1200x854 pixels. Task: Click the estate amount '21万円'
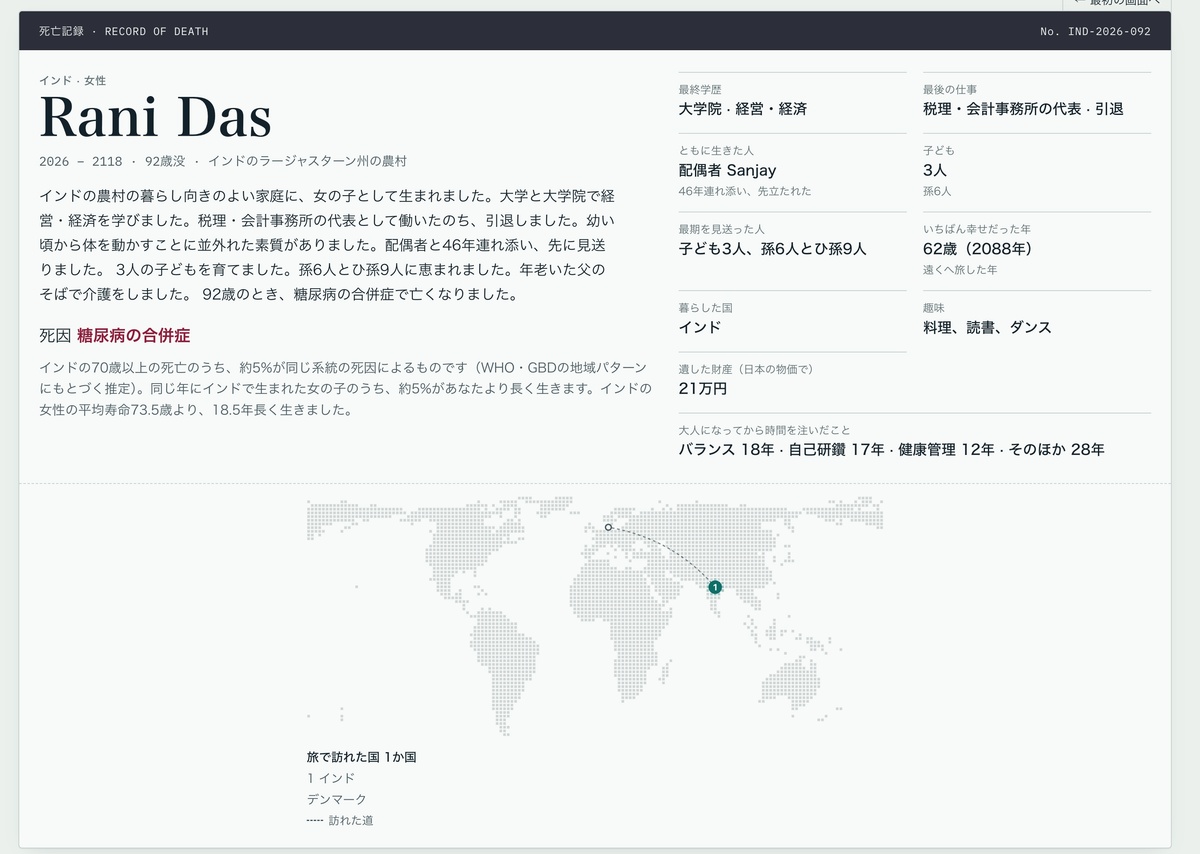click(702, 388)
